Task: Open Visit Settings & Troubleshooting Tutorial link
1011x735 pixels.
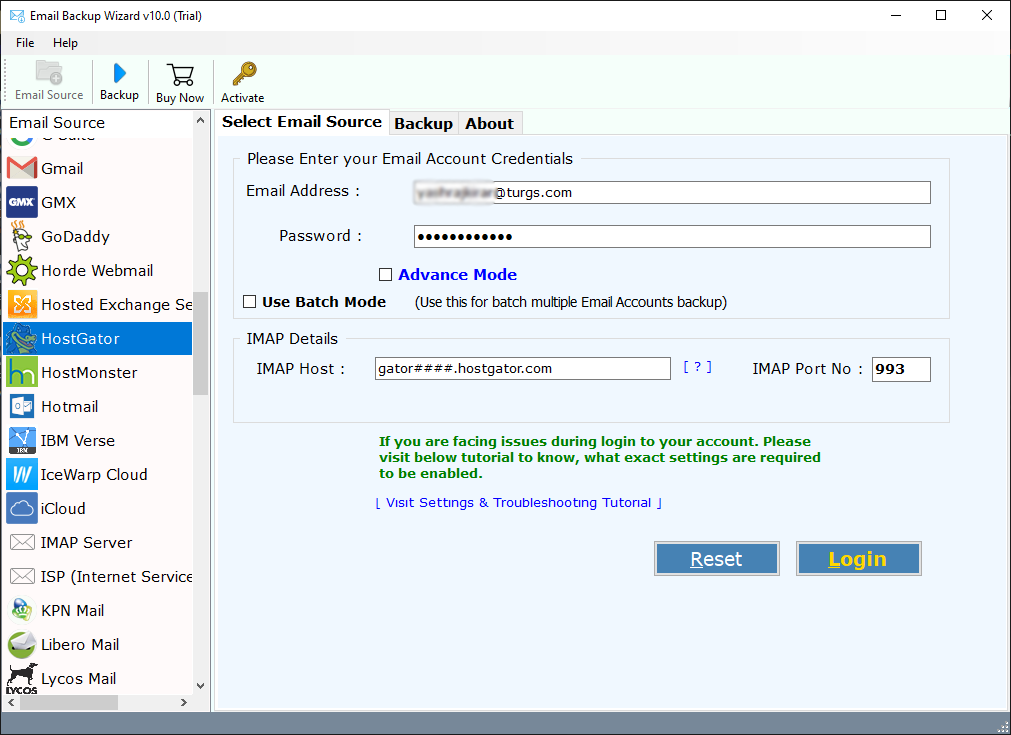Action: tap(518, 503)
